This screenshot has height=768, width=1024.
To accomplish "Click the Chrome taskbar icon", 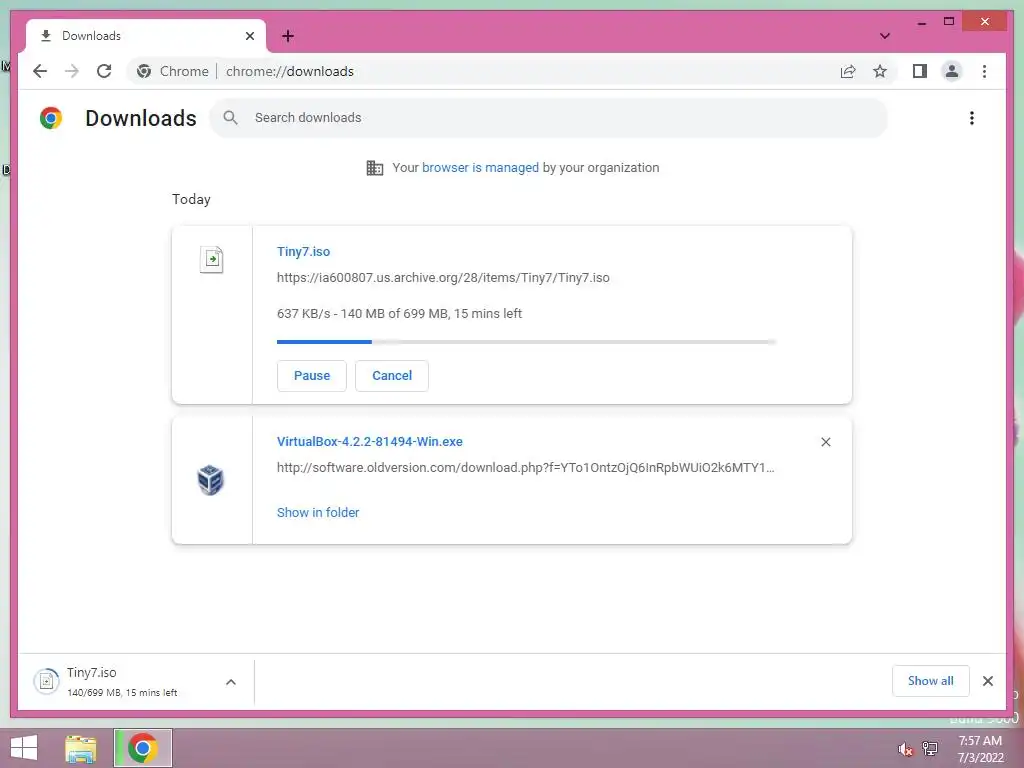I will coord(142,748).
